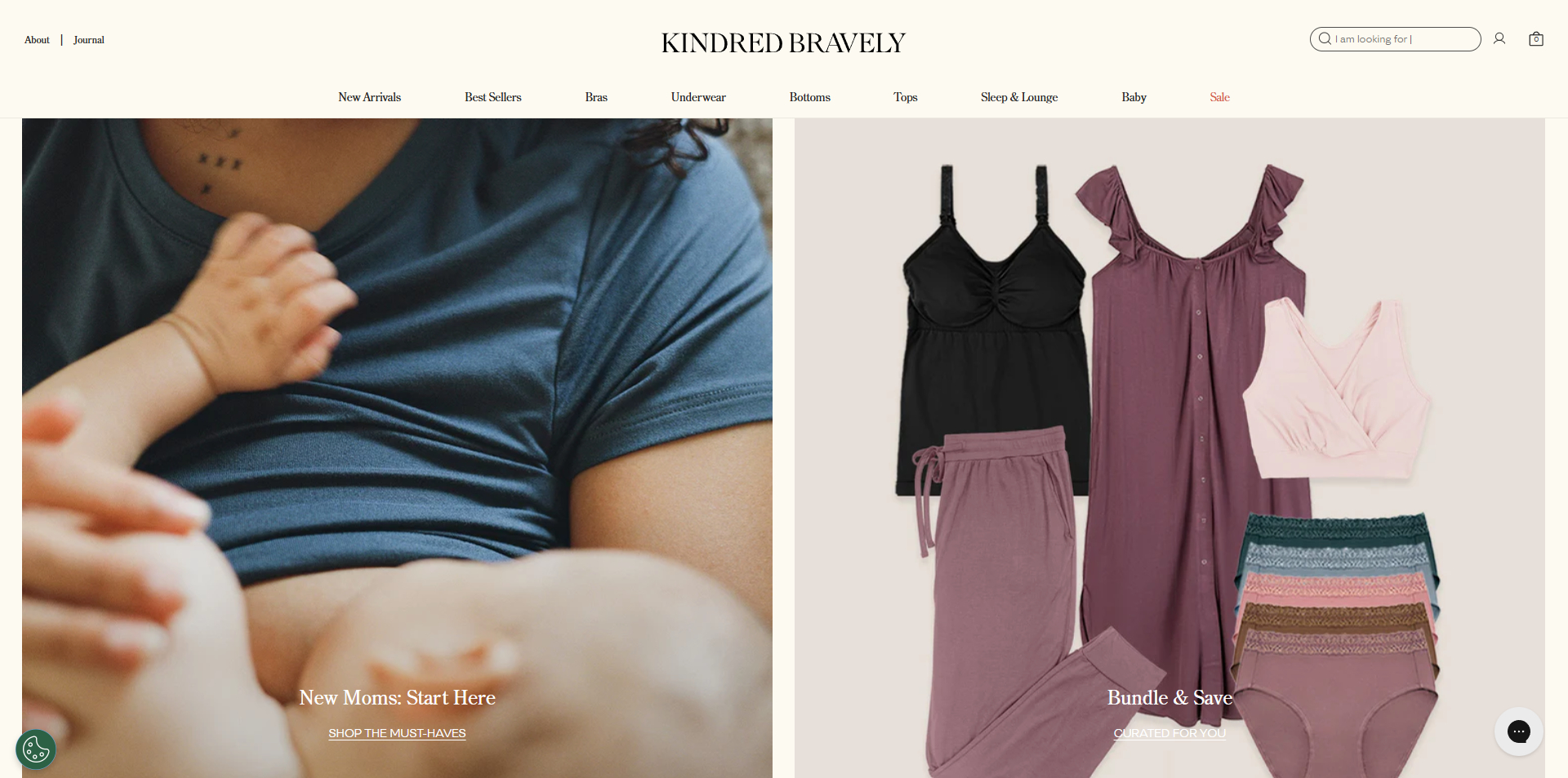Image resolution: width=1568 pixels, height=778 pixels.
Task: Open the Bottoms menu item
Action: tap(810, 97)
